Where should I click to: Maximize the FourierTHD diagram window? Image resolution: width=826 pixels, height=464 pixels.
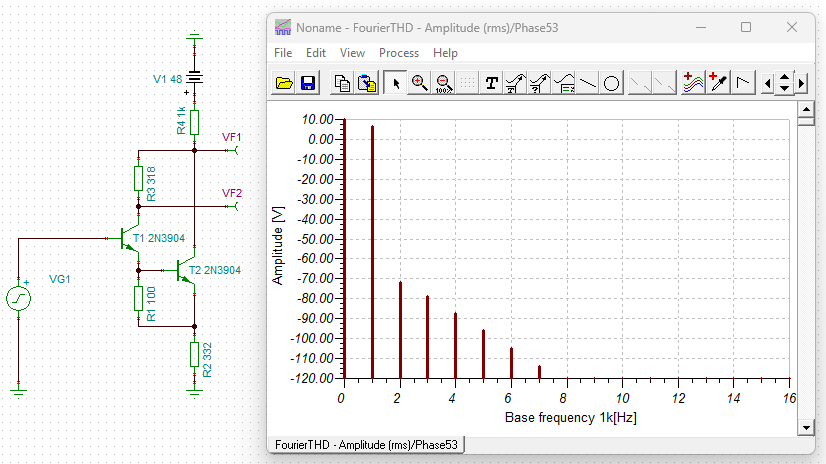pyautogui.click(x=746, y=27)
